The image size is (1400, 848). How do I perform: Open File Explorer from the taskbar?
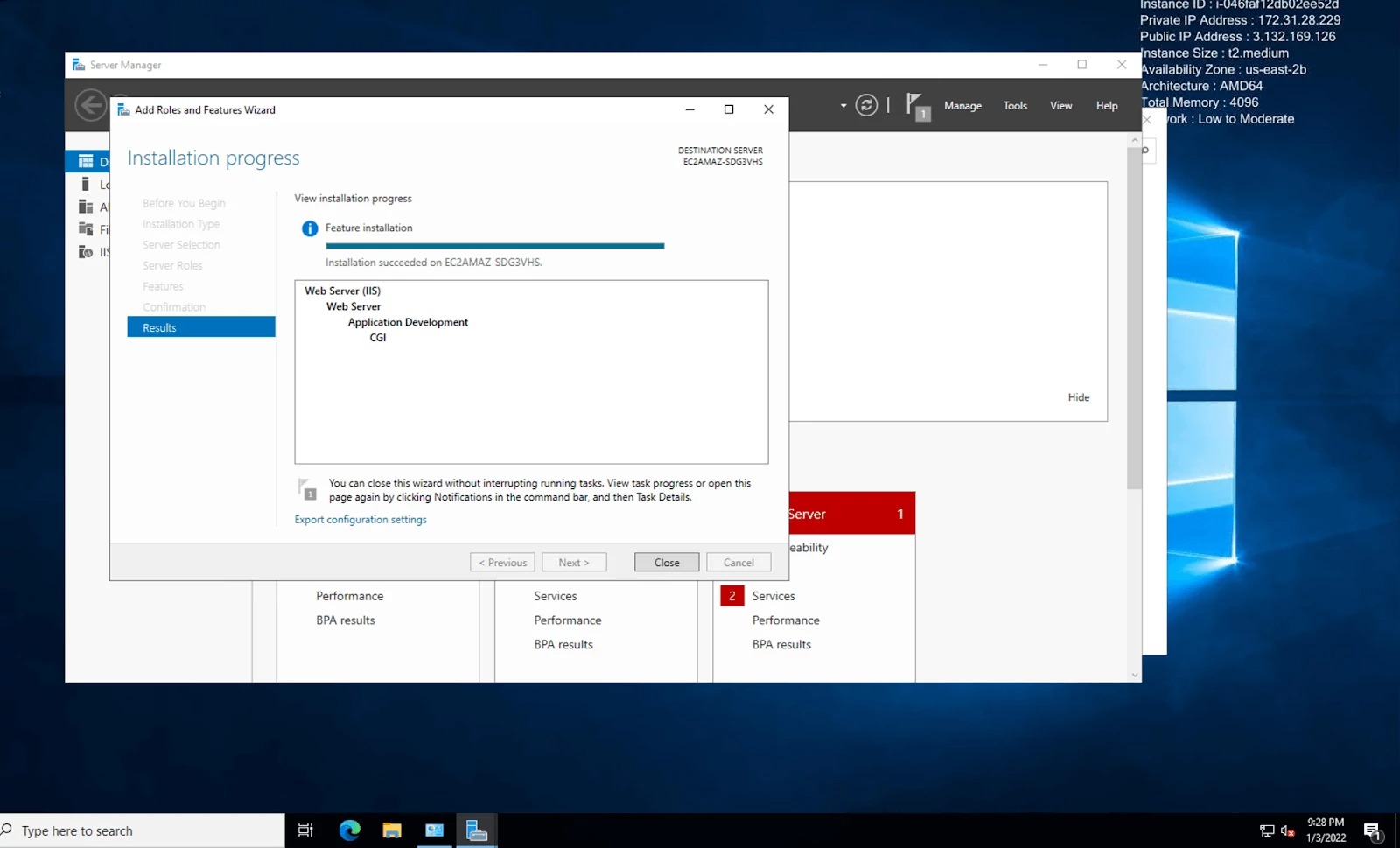(392, 830)
